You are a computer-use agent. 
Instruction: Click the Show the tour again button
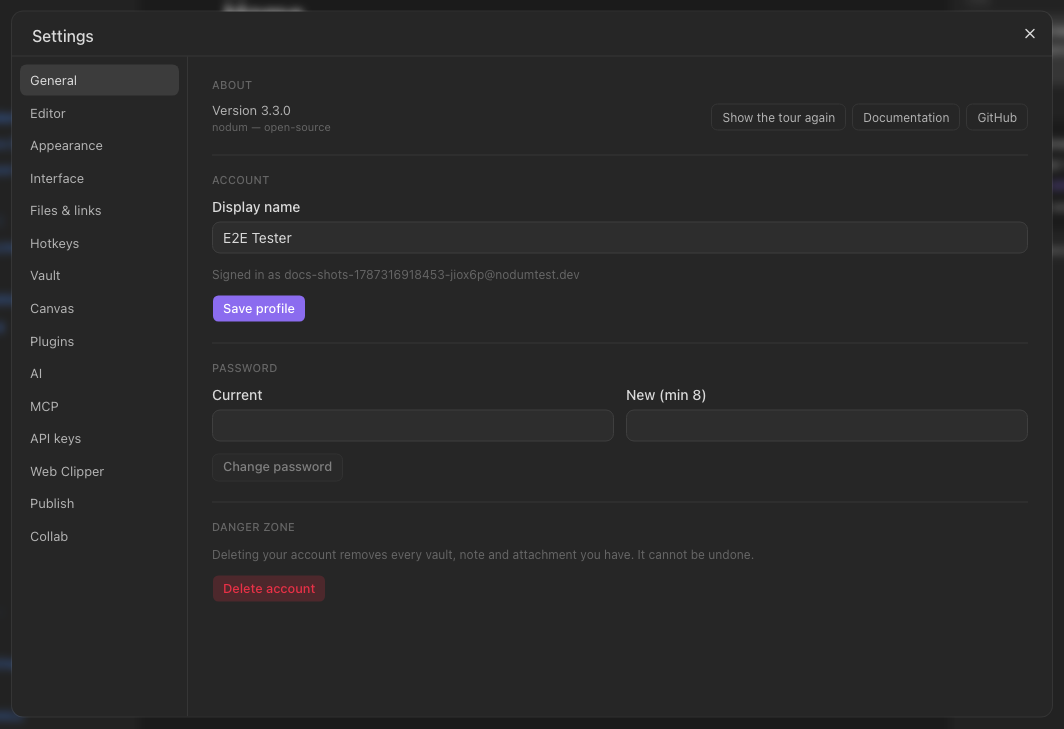pyautogui.click(x=778, y=117)
